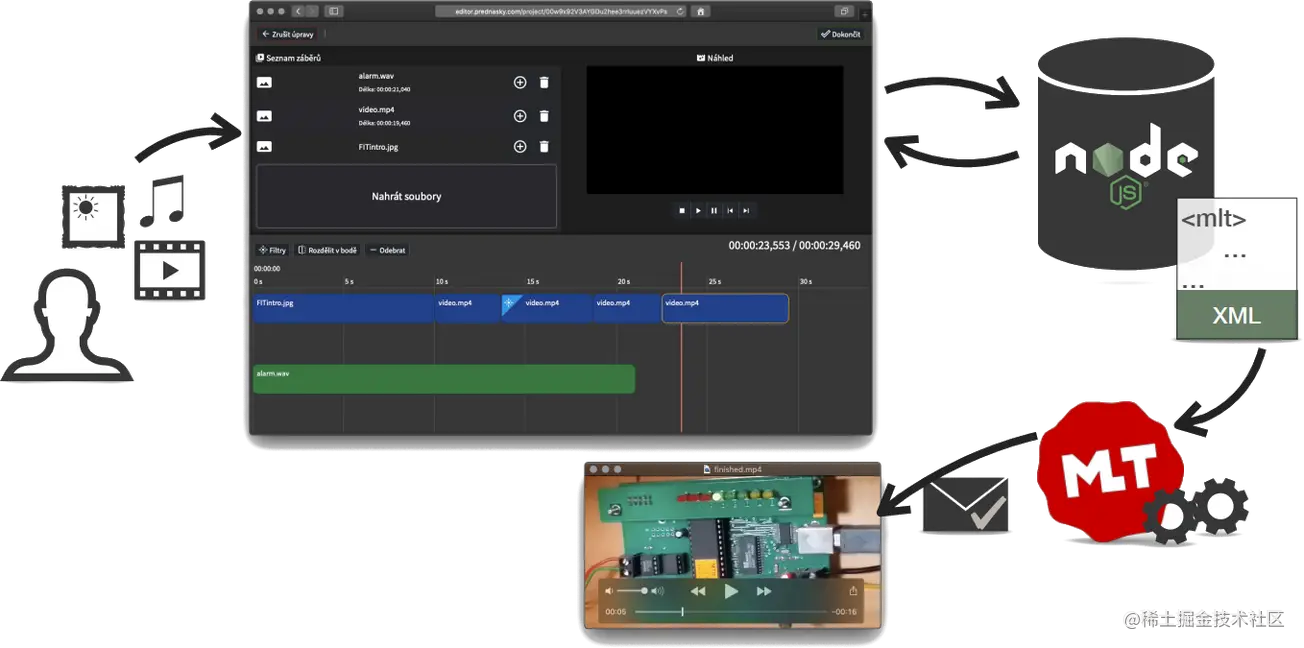Delete alarm.wav from the clip list
This screenshot has width=1304, height=648.
click(x=544, y=83)
